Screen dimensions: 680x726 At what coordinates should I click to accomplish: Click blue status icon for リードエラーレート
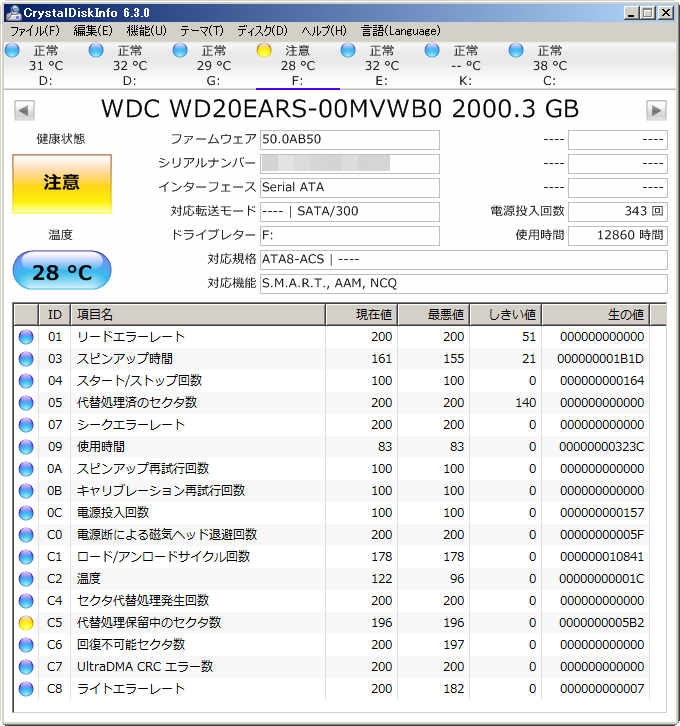[26, 337]
